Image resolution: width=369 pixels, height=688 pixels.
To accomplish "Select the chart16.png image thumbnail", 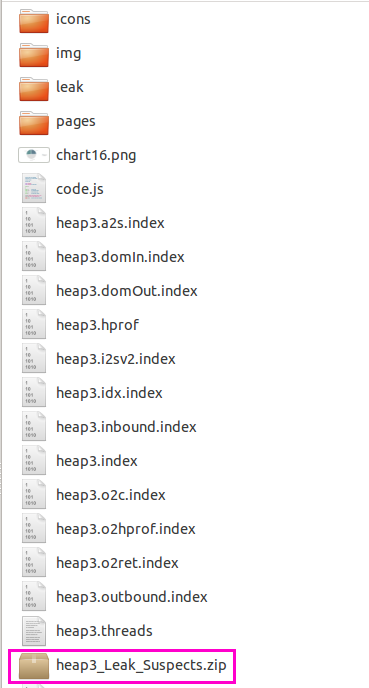I will [x=34, y=155].
